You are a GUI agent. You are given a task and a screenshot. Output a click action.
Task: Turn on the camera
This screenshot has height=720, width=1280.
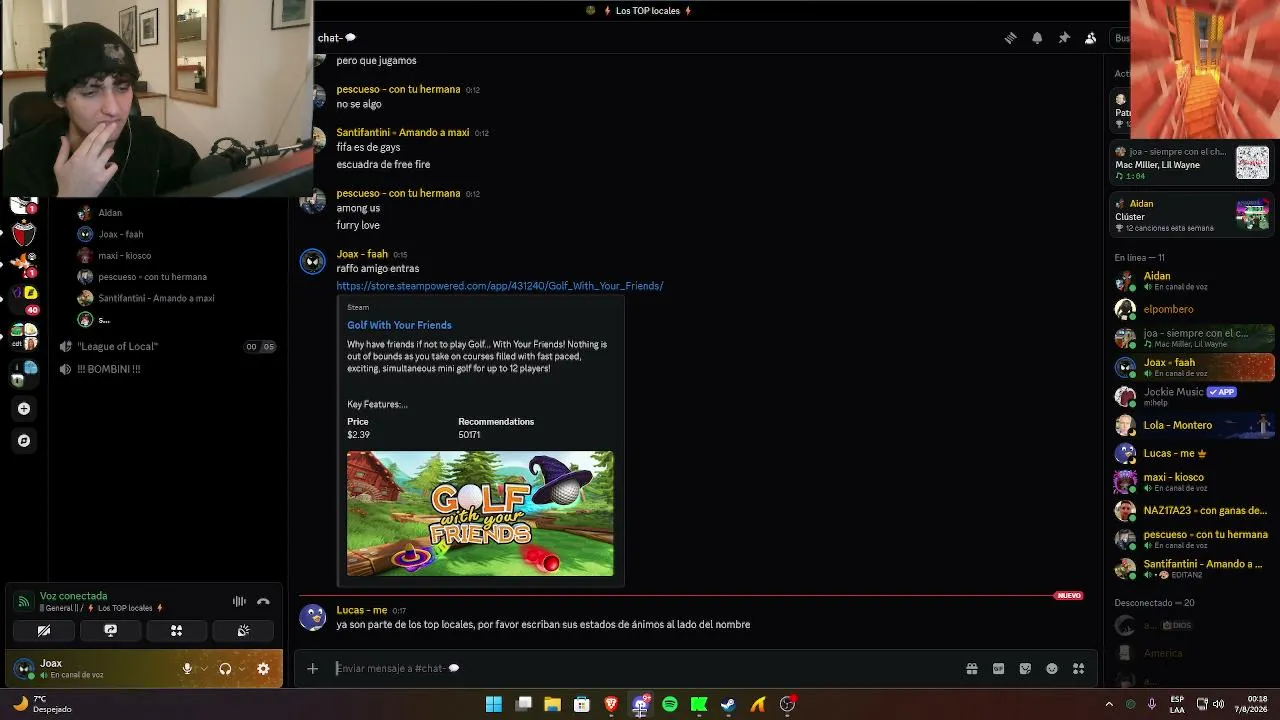pos(44,631)
